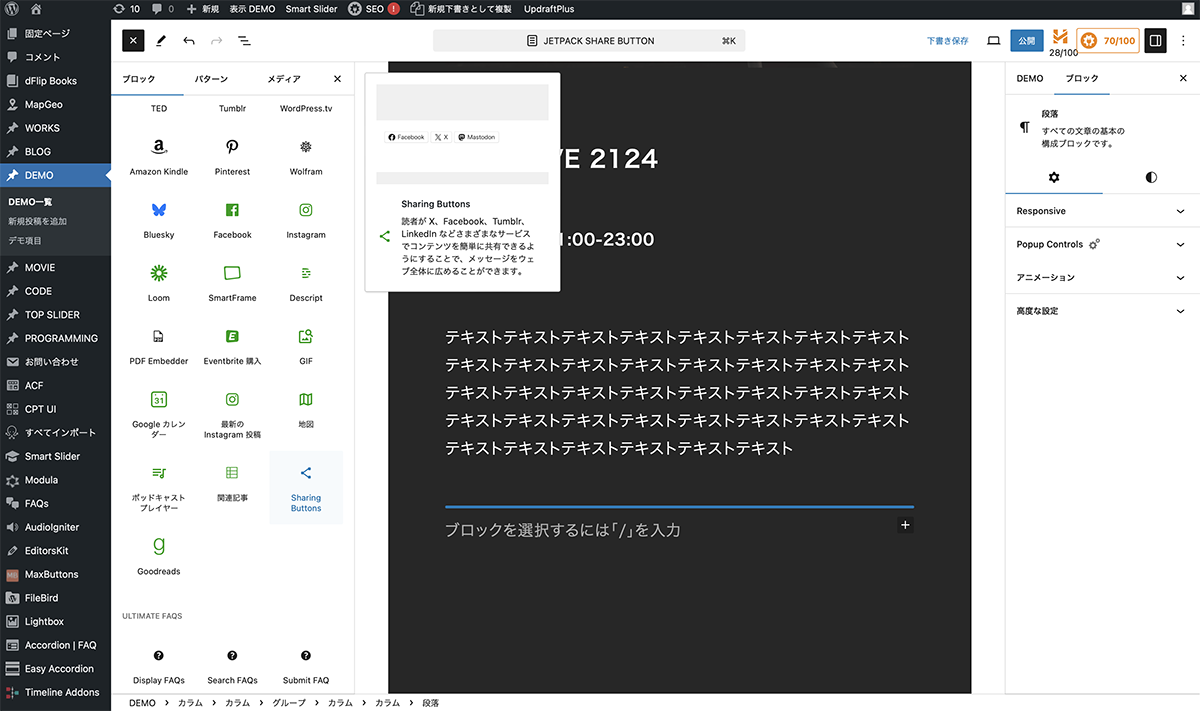Viewport: 1200px width, 711px height.
Task: Toggle the block inserter panel closed
Action: [x=133, y=41]
